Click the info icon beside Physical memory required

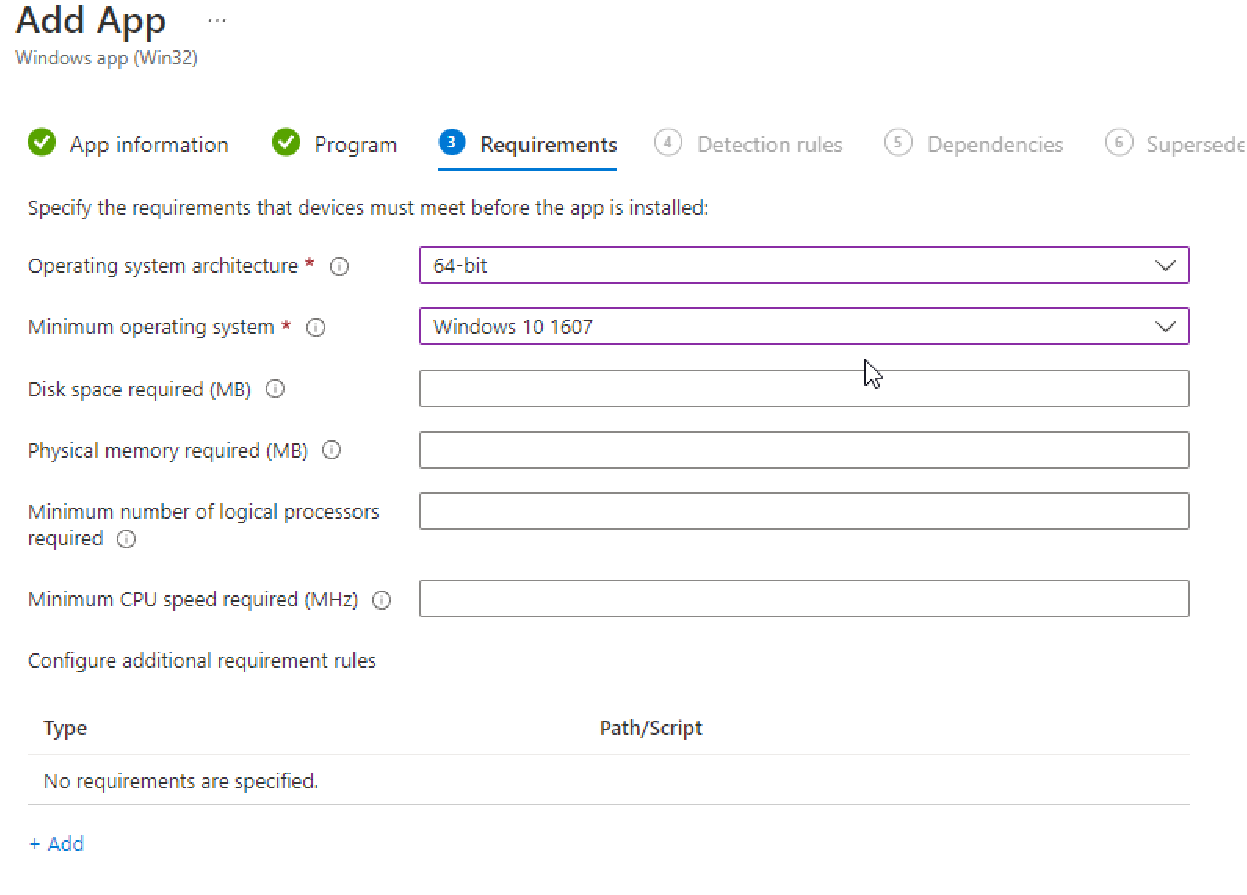331,450
